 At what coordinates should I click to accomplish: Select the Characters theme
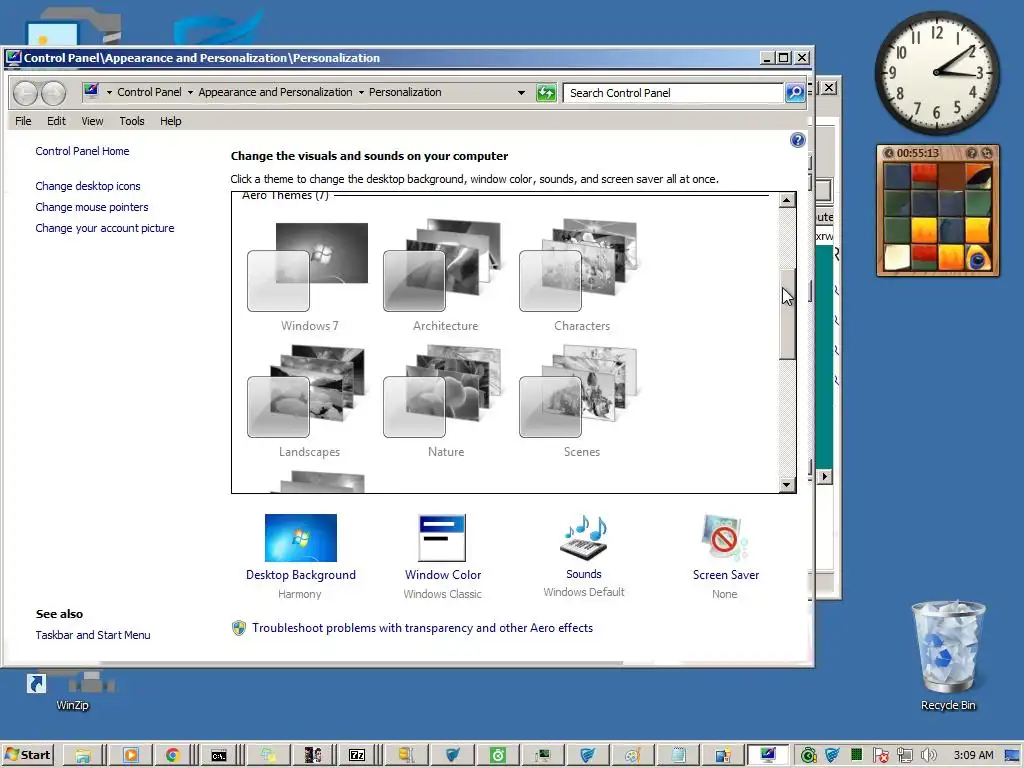click(x=581, y=276)
